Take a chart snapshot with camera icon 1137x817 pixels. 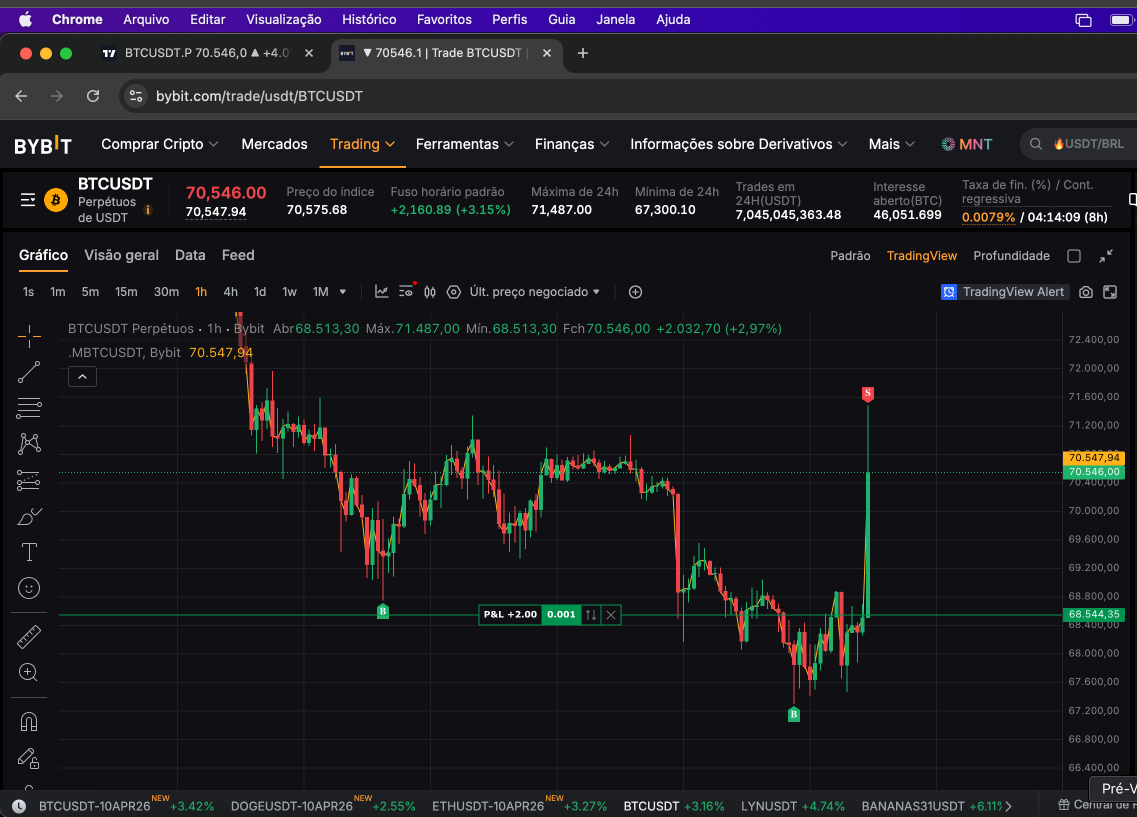tap(1086, 292)
